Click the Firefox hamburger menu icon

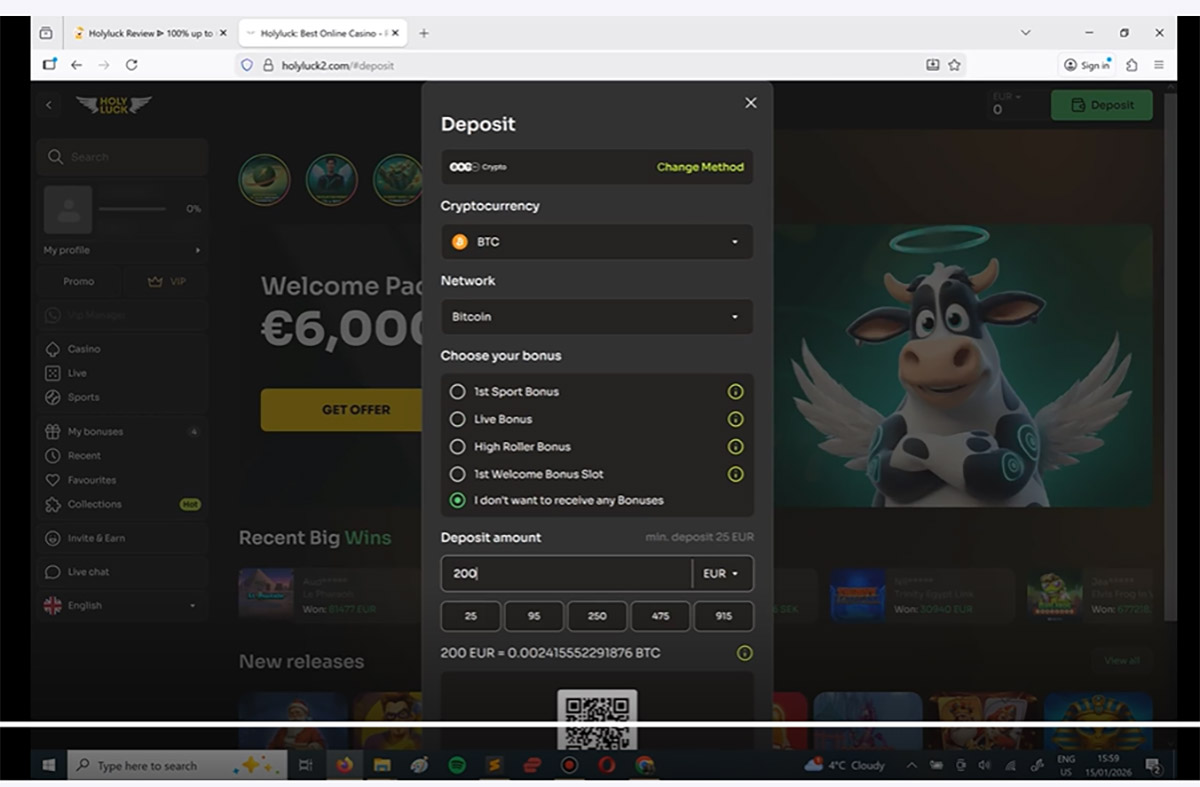[x=1159, y=65]
